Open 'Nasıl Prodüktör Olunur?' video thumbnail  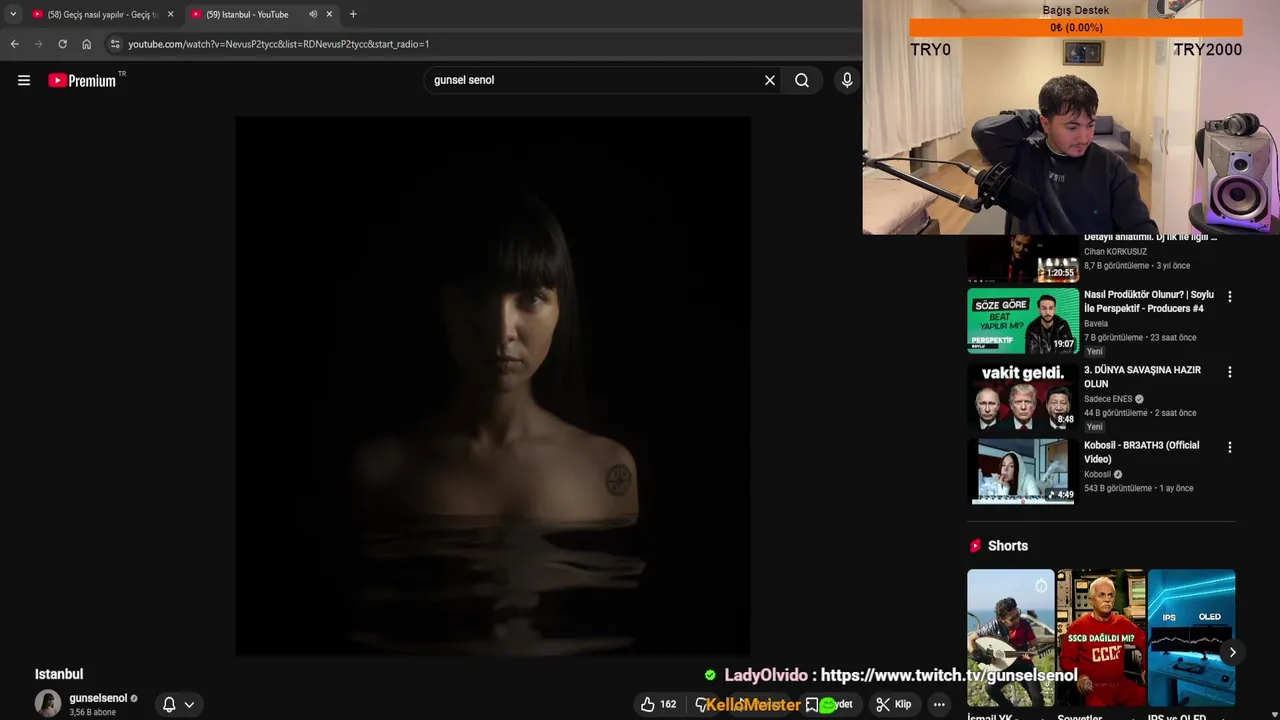pos(1023,321)
